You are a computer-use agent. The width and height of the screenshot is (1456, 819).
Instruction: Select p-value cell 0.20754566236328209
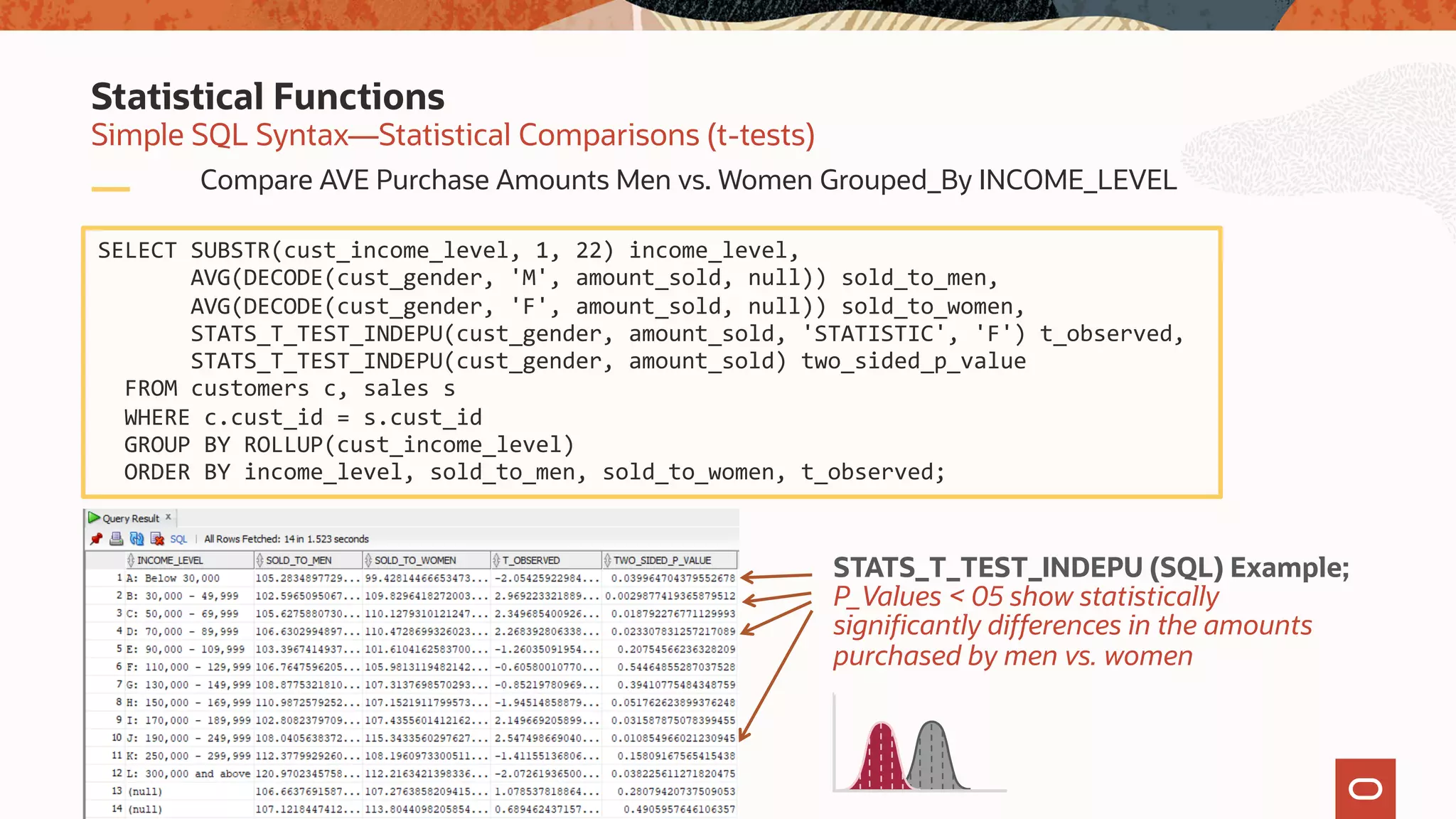[669, 649]
